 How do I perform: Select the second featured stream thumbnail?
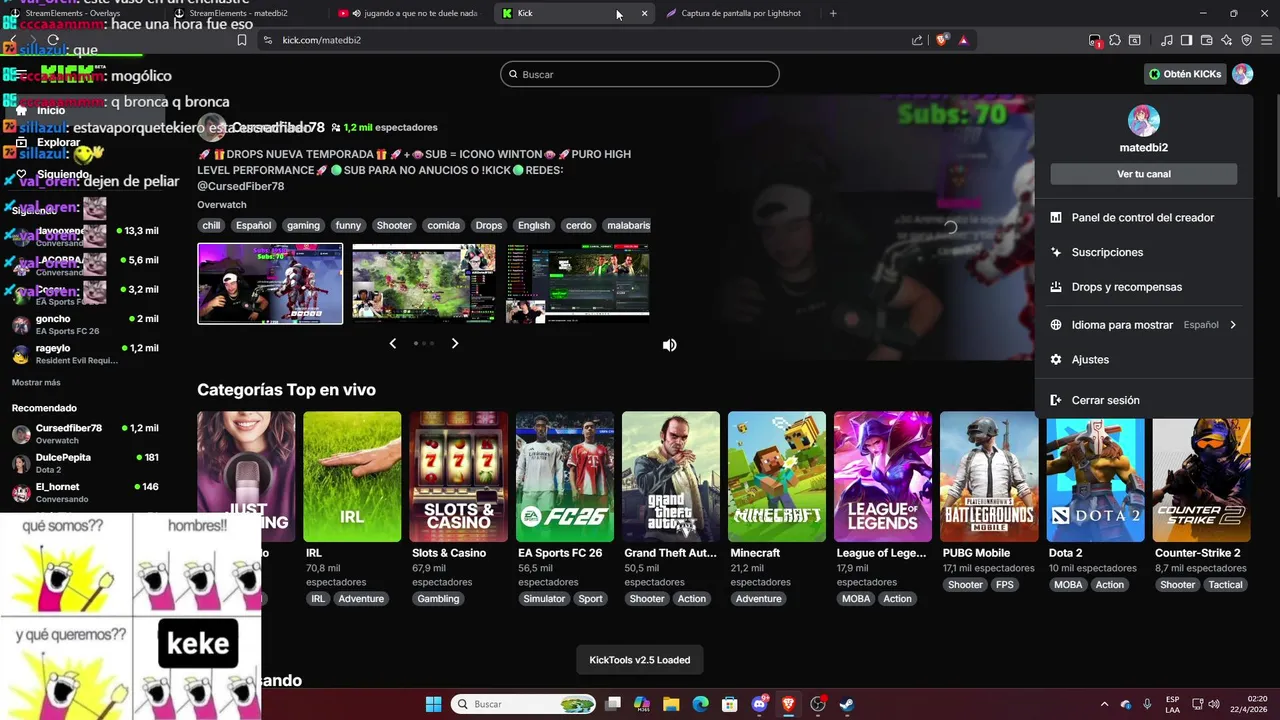coord(424,283)
